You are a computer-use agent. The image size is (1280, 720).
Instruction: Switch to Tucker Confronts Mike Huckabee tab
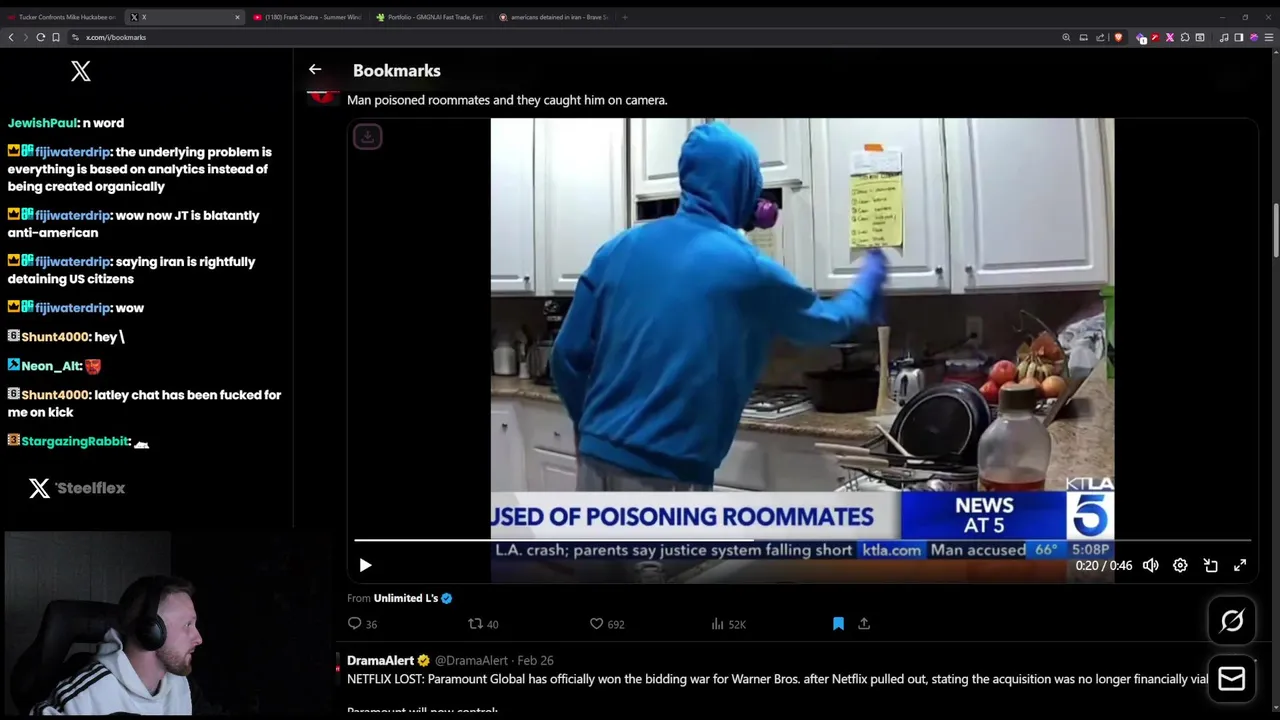click(x=60, y=17)
